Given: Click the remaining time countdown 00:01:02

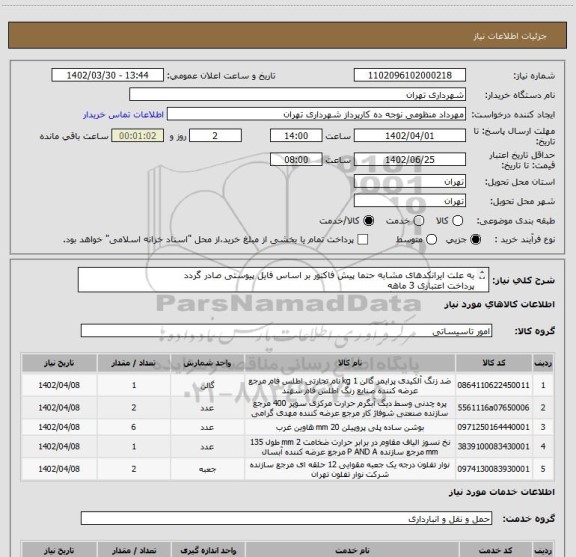Looking at the screenshot, I should coord(137,136).
